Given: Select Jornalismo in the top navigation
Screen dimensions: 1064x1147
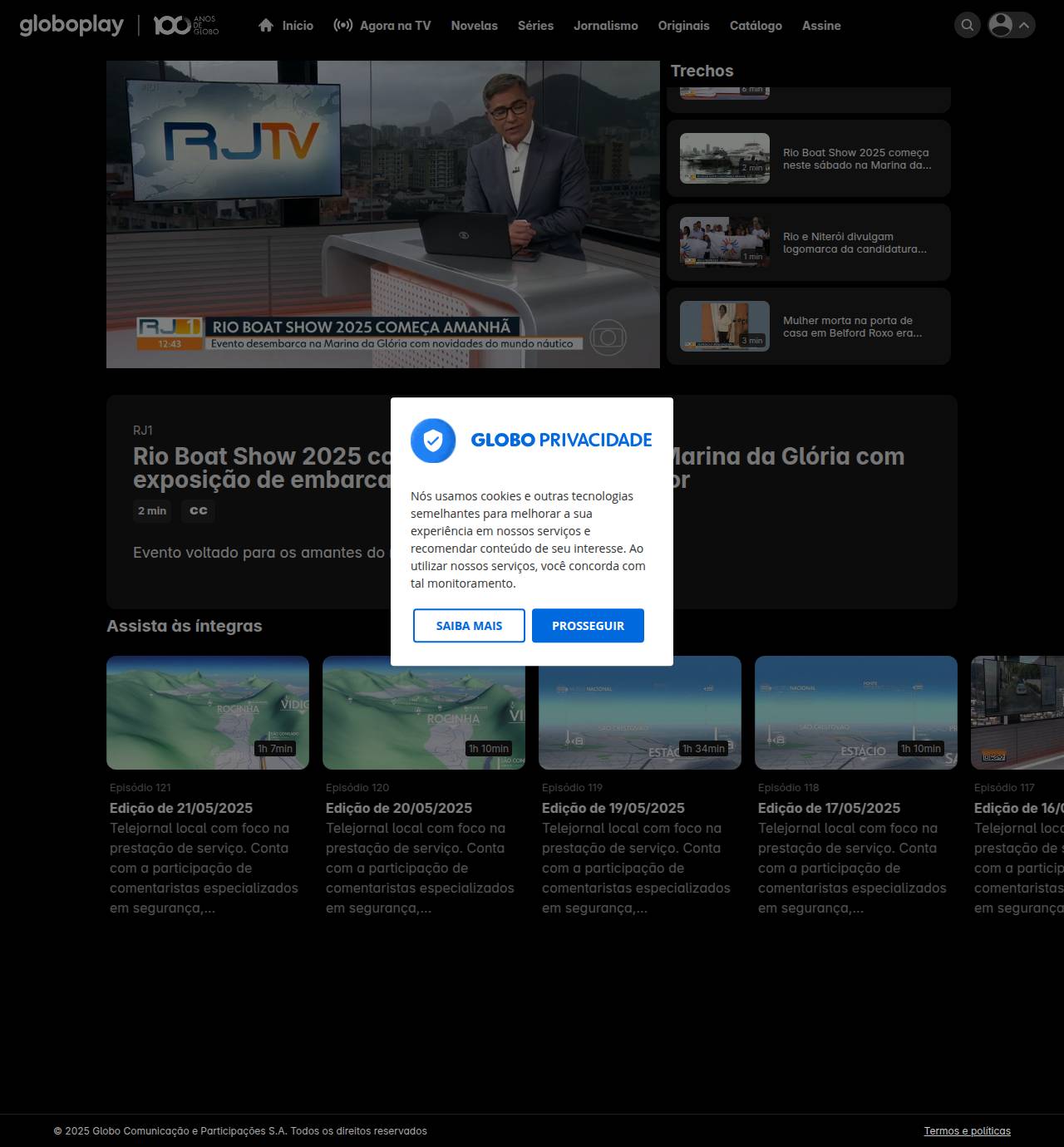Looking at the screenshot, I should pyautogui.click(x=605, y=26).
